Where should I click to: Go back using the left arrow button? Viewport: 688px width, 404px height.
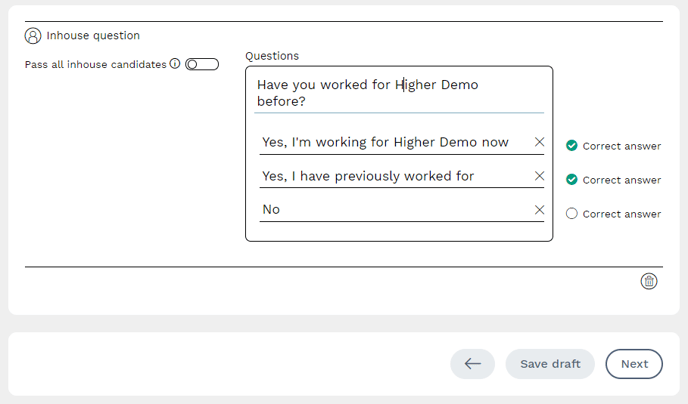pyautogui.click(x=473, y=364)
